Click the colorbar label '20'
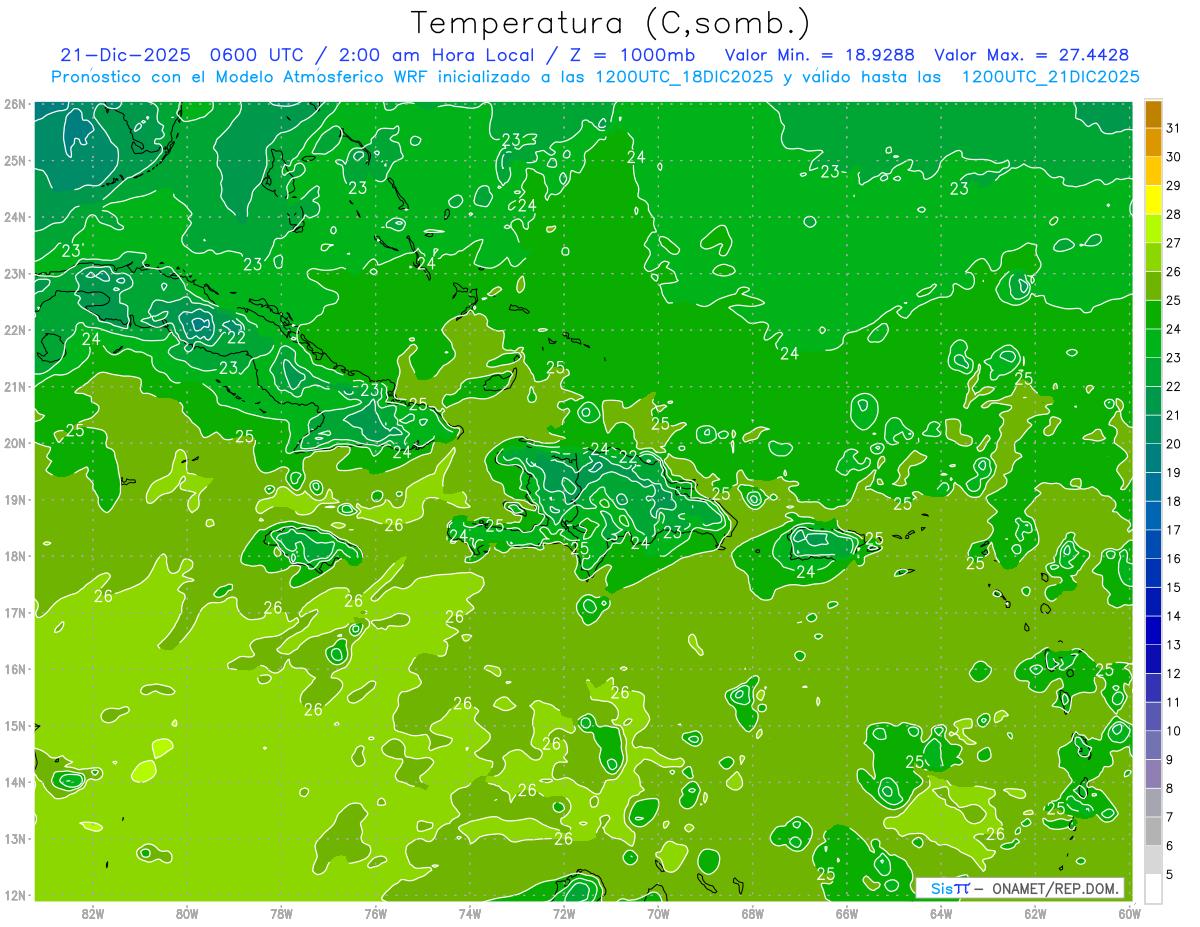 tap(1173, 444)
